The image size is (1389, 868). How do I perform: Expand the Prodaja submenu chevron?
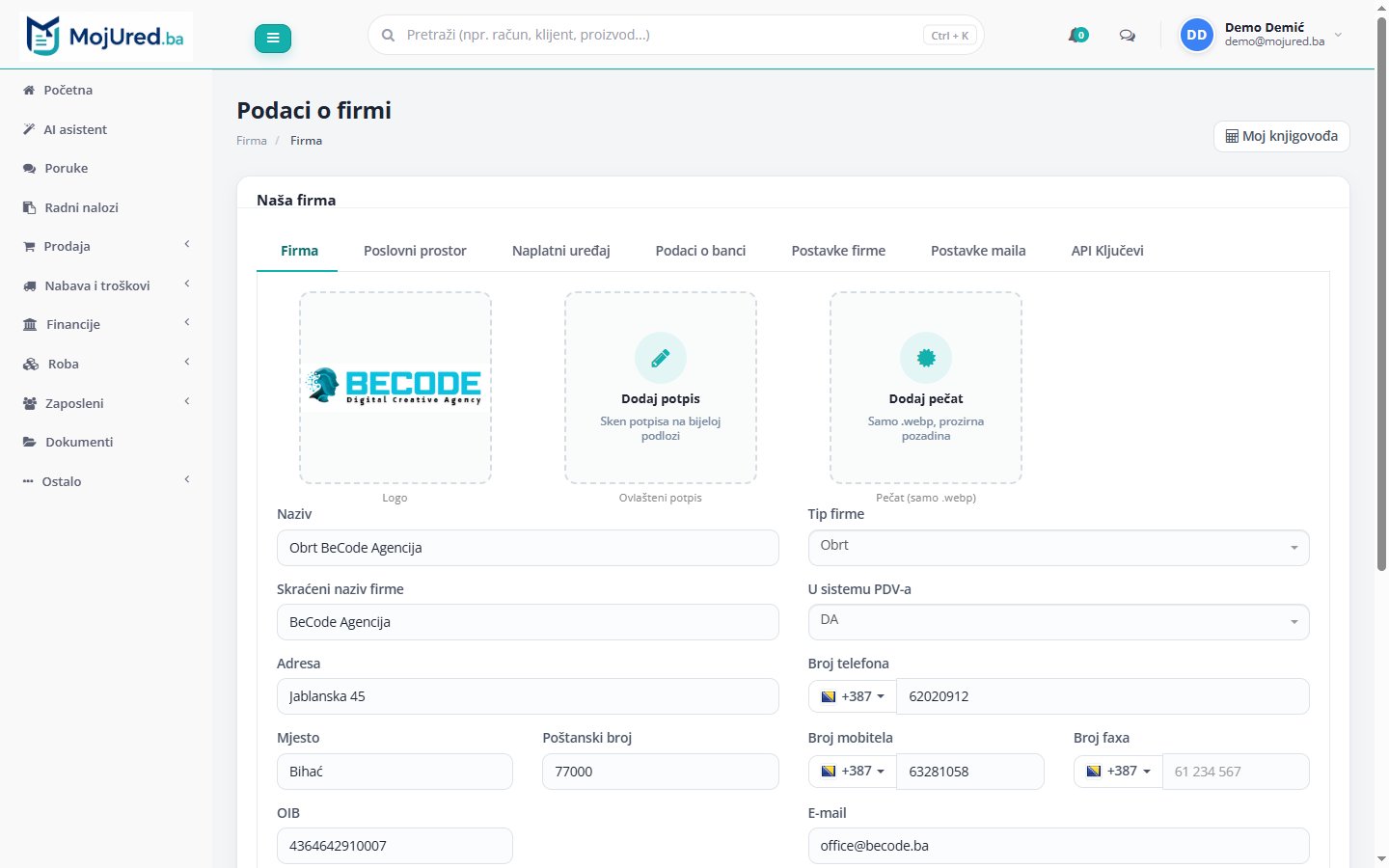pos(187,245)
